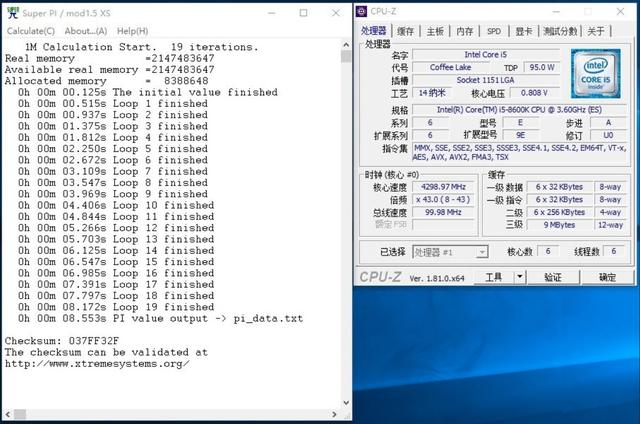Screen dimensions: 640x424
Task: Click the i5-8600K CPU specification field
Action: click(519, 110)
